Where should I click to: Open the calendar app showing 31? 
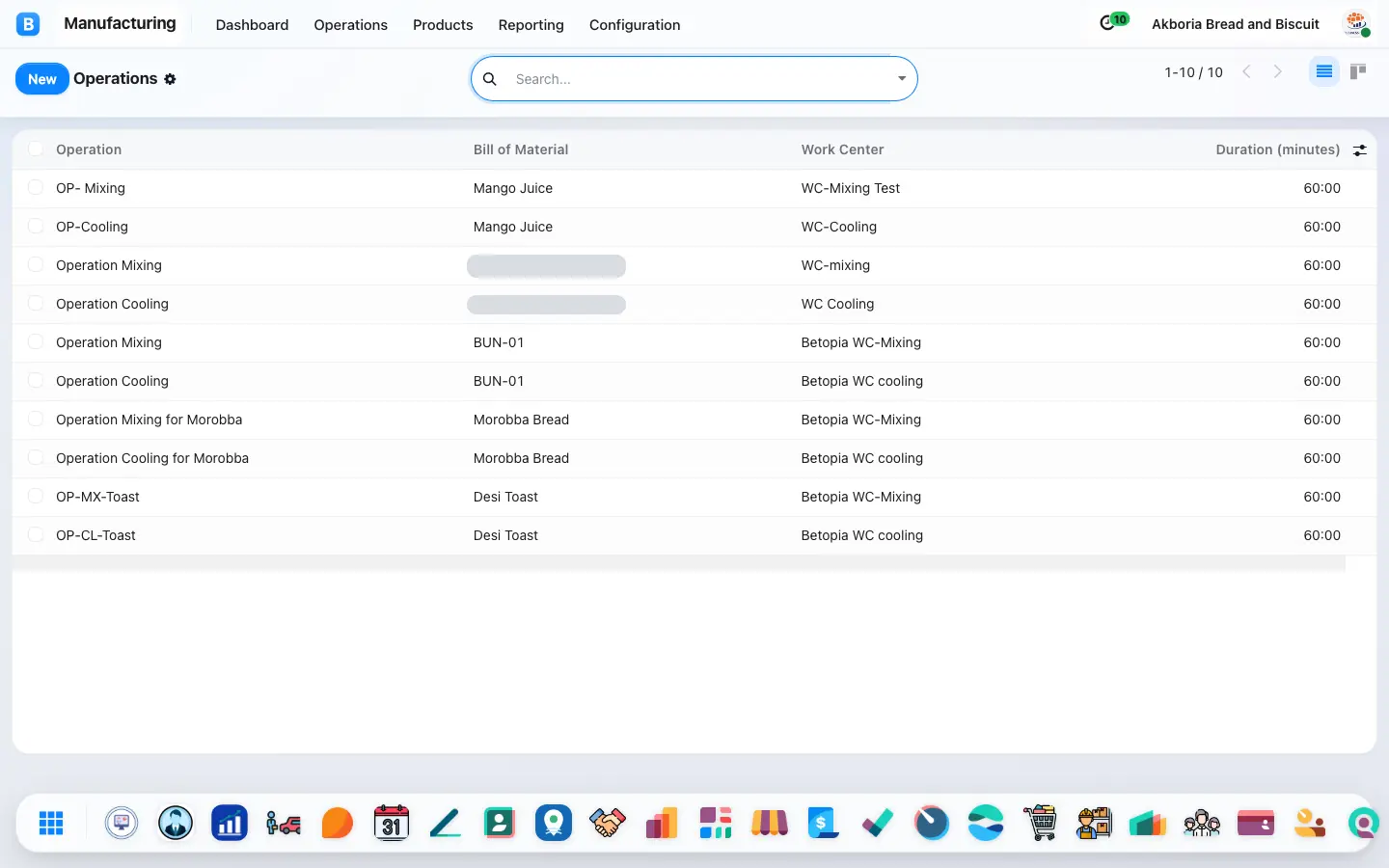392,823
